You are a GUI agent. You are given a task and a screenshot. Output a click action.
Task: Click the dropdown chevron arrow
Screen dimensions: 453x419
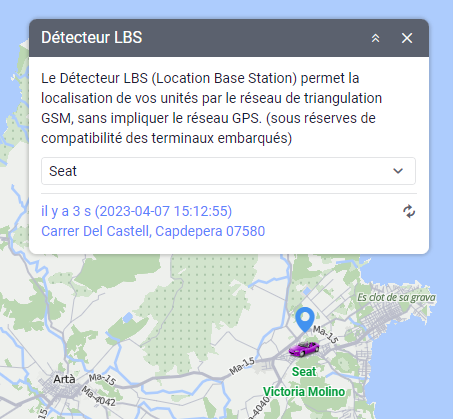click(x=398, y=171)
